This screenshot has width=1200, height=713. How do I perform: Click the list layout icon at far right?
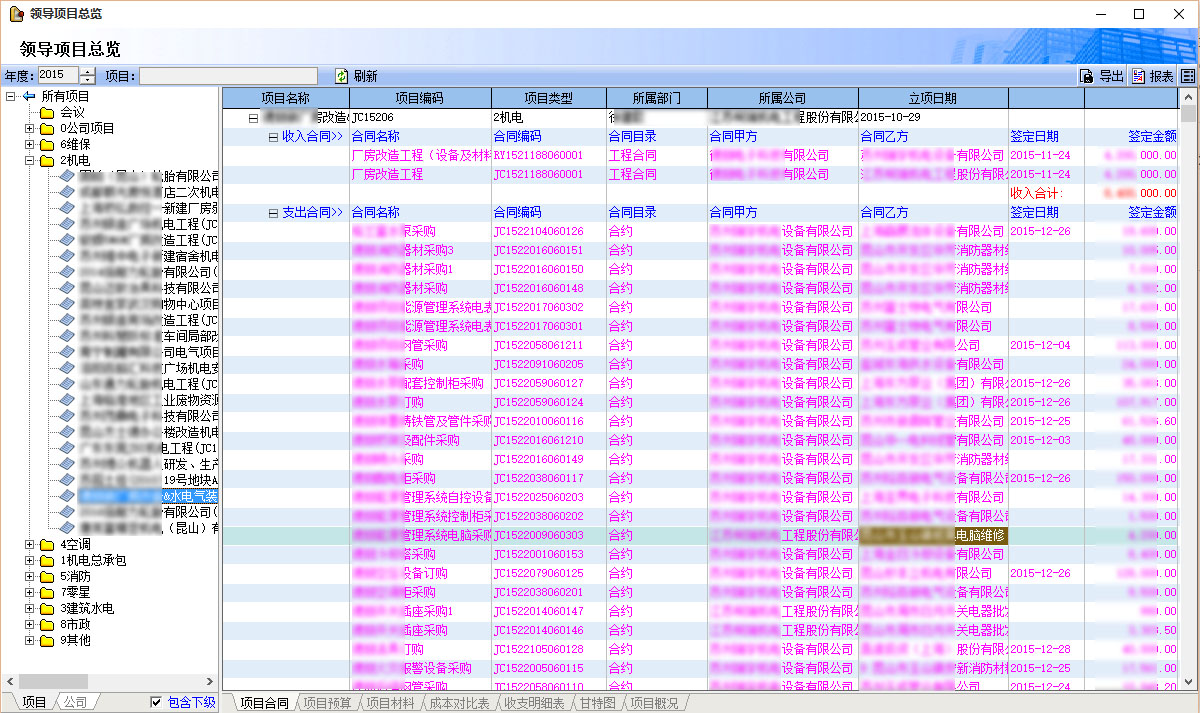(x=1188, y=76)
